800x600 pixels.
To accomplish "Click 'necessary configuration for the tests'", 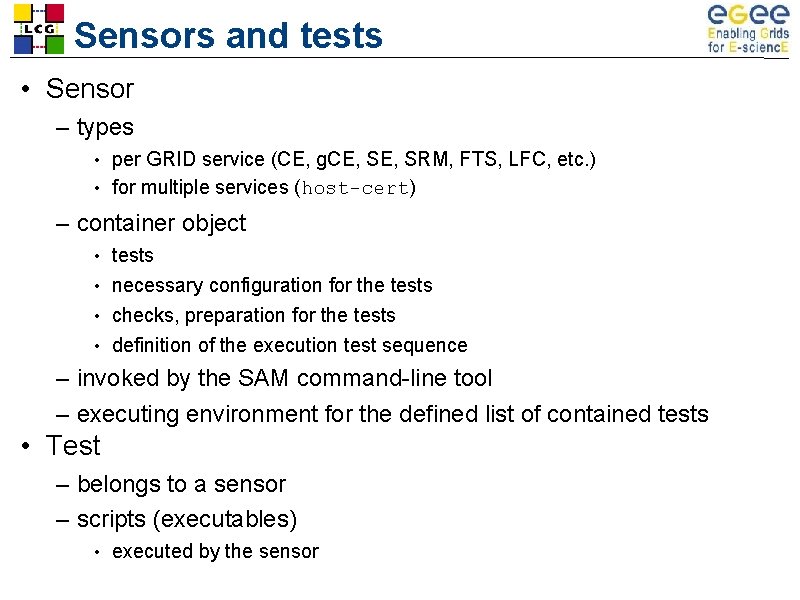I will pos(272,285).
